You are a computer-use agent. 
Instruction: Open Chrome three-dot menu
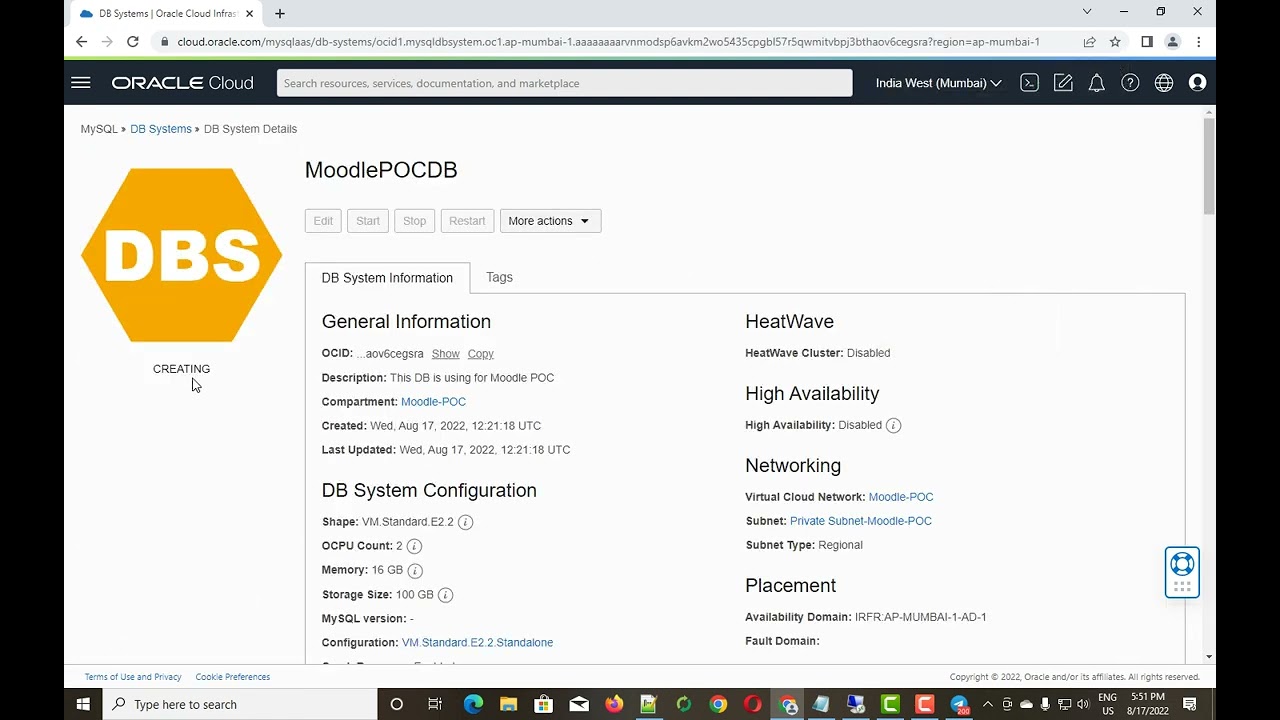1198,42
